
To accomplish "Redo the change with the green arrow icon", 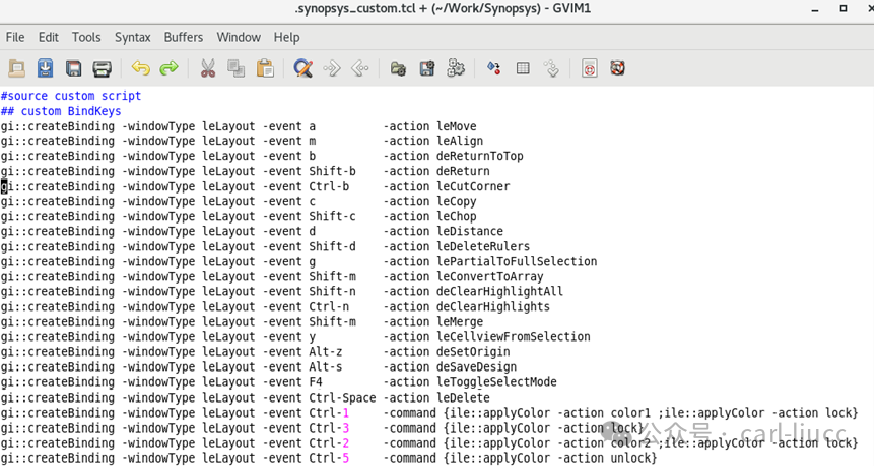I will click(169, 69).
